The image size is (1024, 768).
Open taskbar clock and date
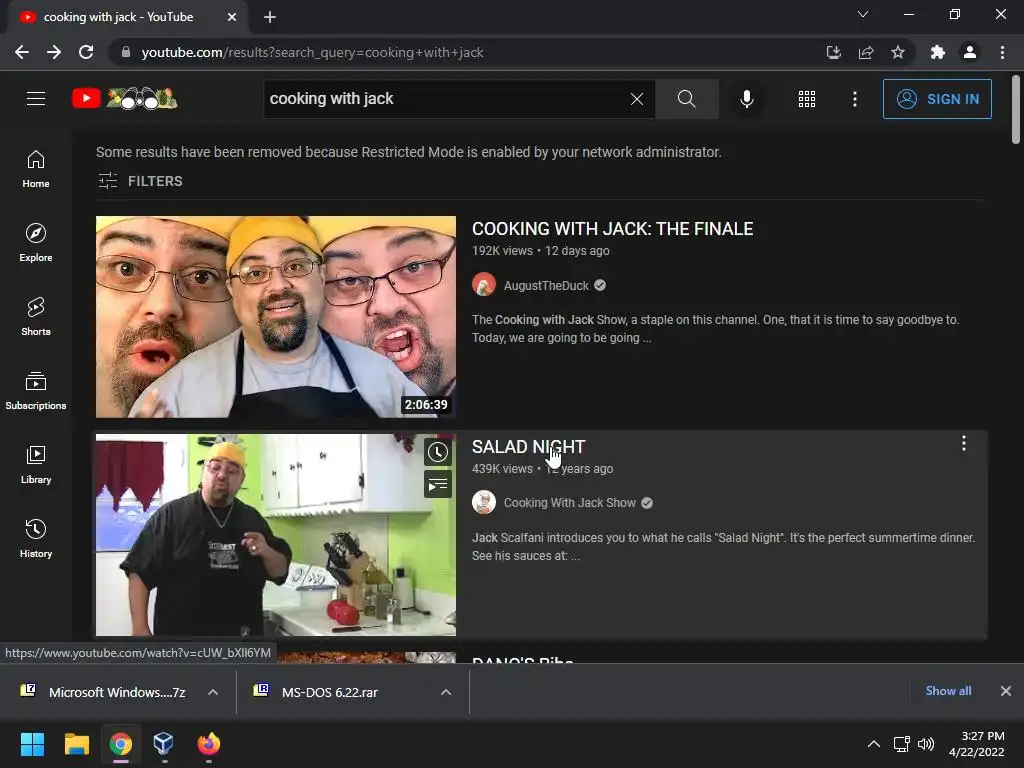[977, 744]
